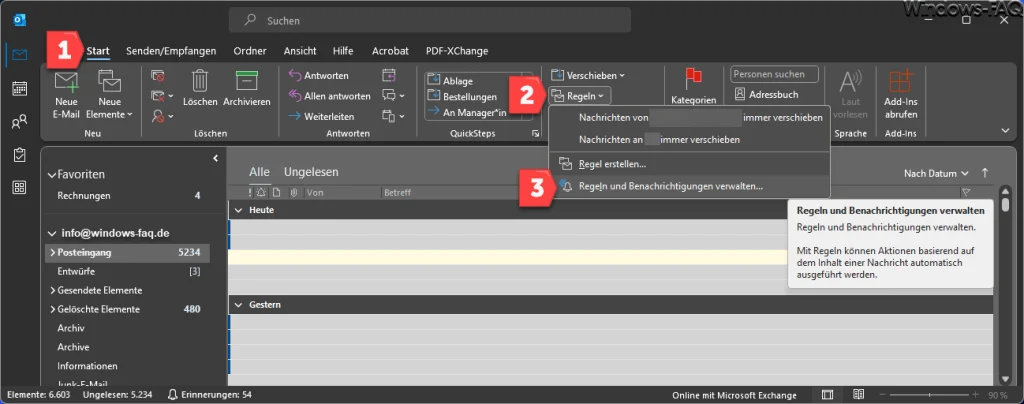Viewport: 1024px width, 404px height.
Task: Select Nachrichten an immer verschieben
Action: (690, 140)
